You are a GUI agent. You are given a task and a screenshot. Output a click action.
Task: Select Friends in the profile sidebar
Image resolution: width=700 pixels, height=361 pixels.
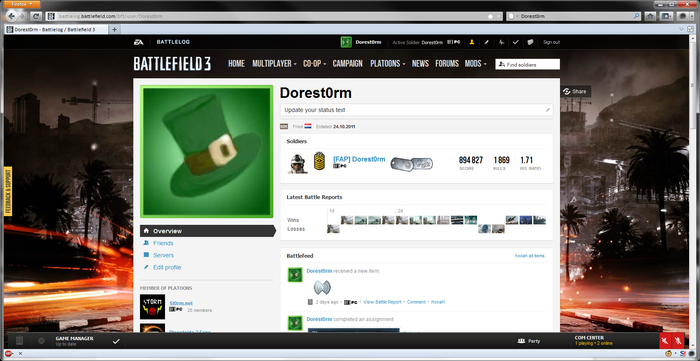[x=163, y=243]
